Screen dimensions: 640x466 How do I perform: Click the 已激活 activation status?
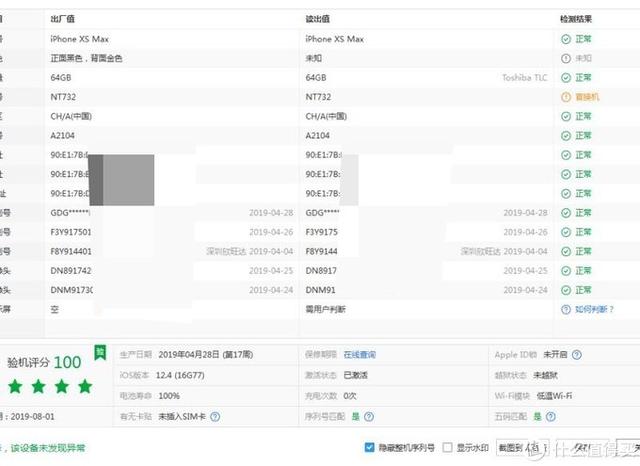356,375
